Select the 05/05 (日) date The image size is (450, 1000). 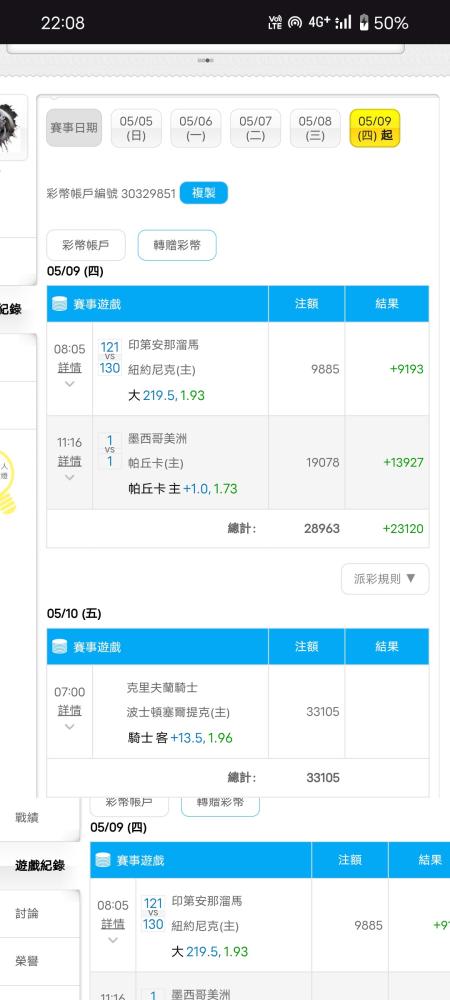pos(136,128)
